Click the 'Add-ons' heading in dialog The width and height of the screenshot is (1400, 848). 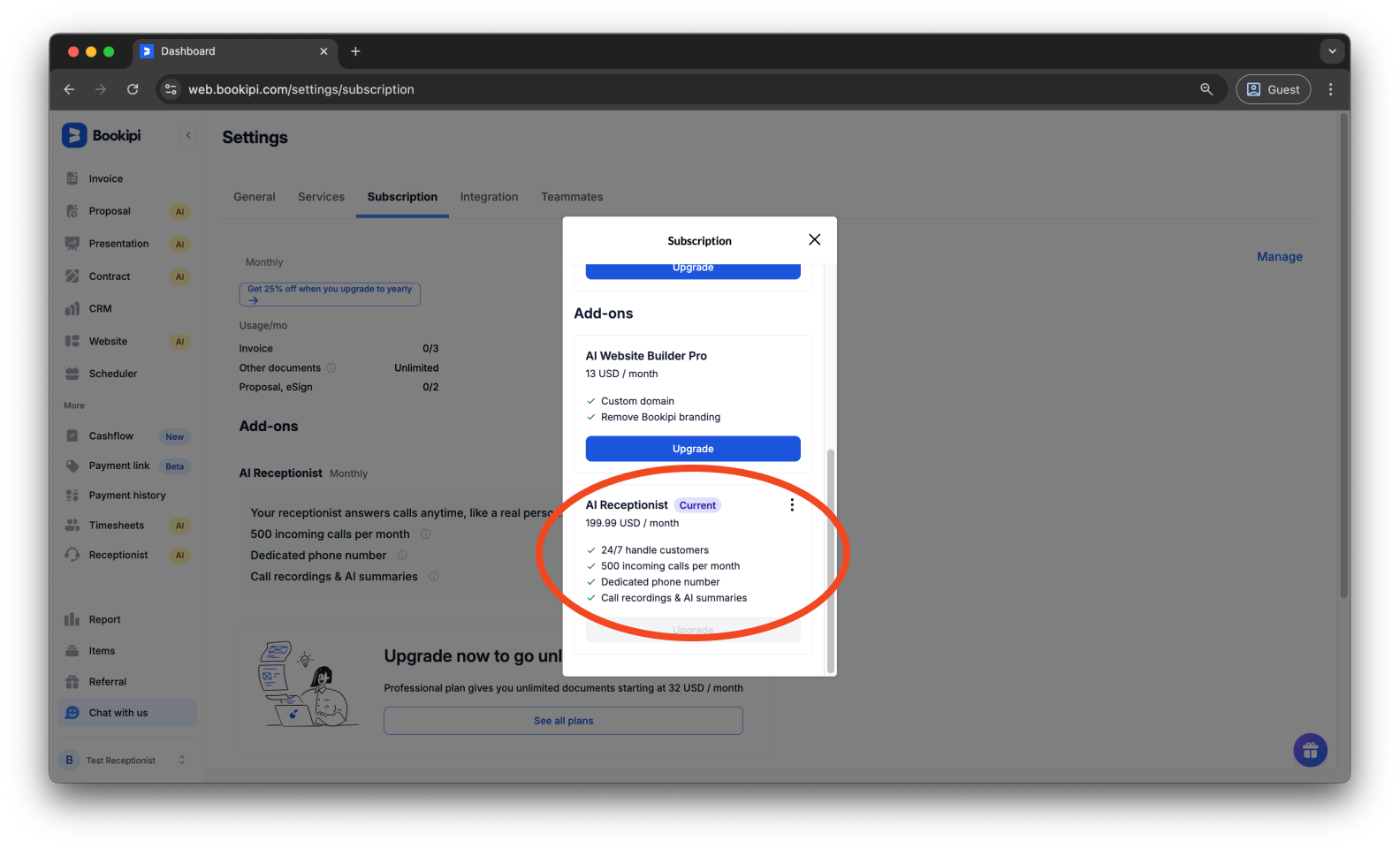pyautogui.click(x=604, y=314)
